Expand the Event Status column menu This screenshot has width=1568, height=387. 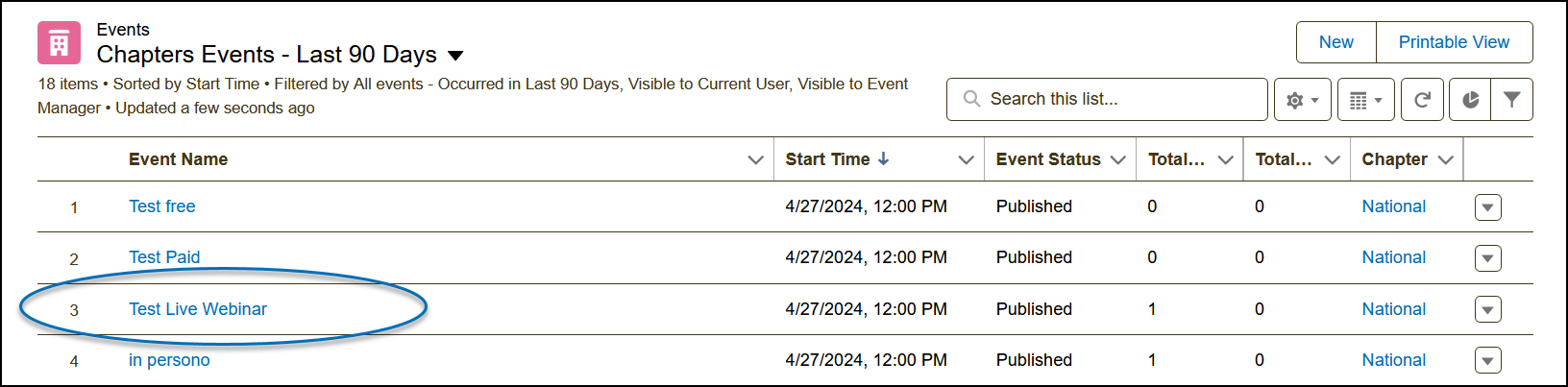(1117, 160)
